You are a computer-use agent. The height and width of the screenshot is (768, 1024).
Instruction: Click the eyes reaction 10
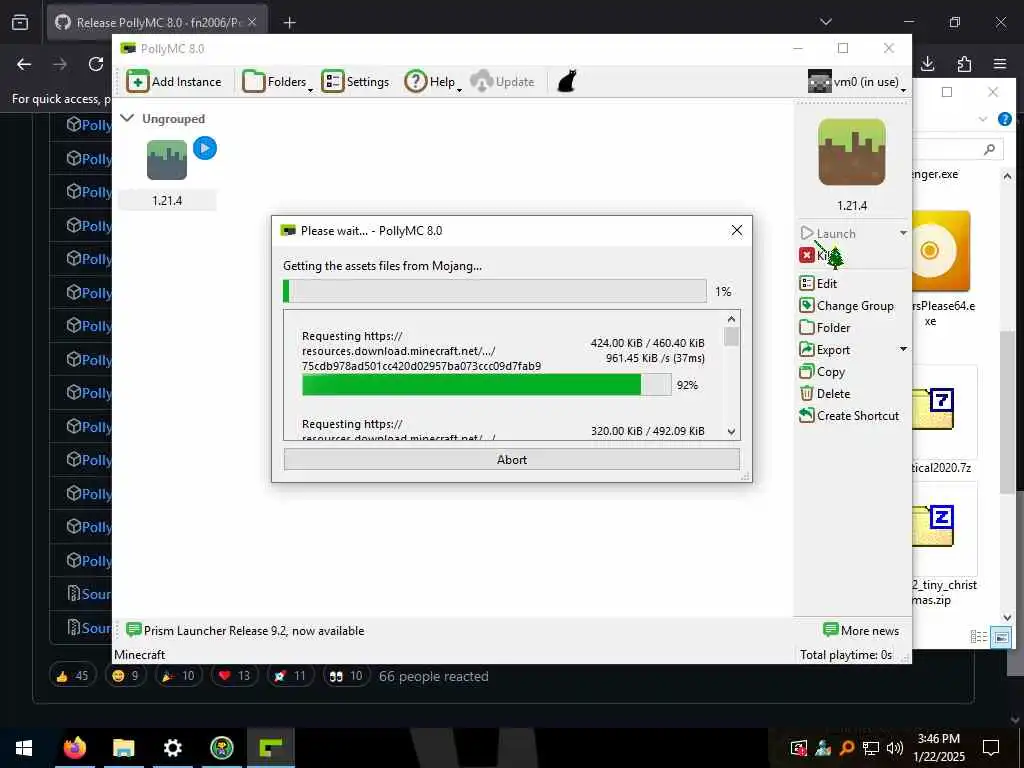tap(346, 676)
